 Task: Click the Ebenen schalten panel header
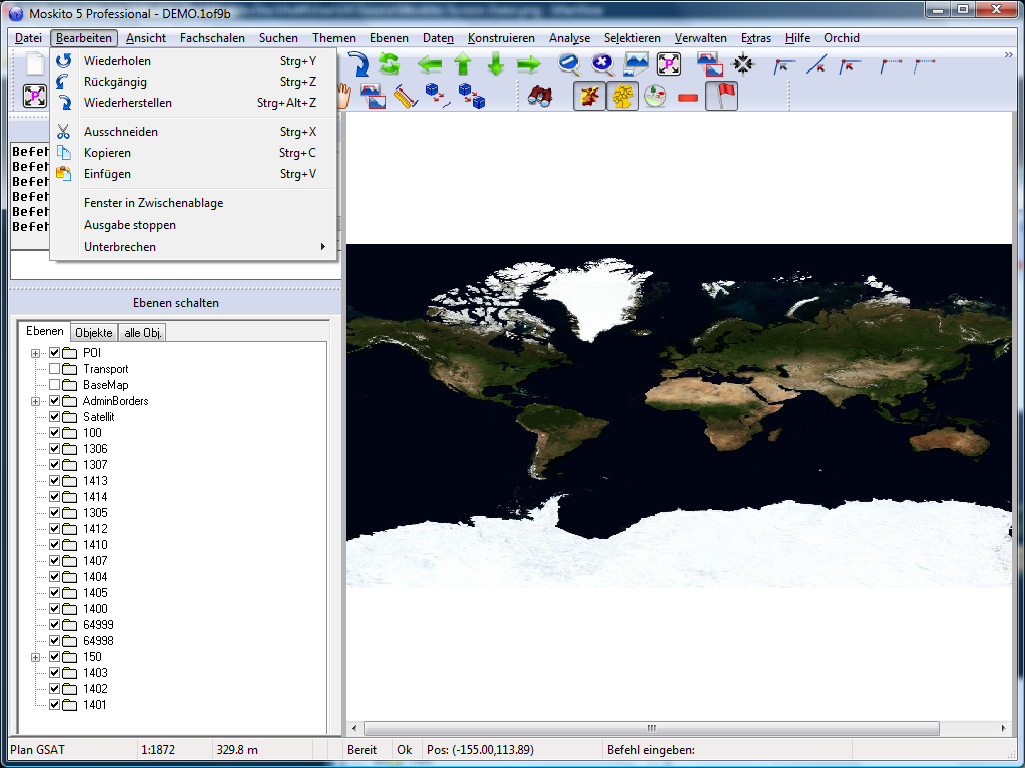[175, 303]
